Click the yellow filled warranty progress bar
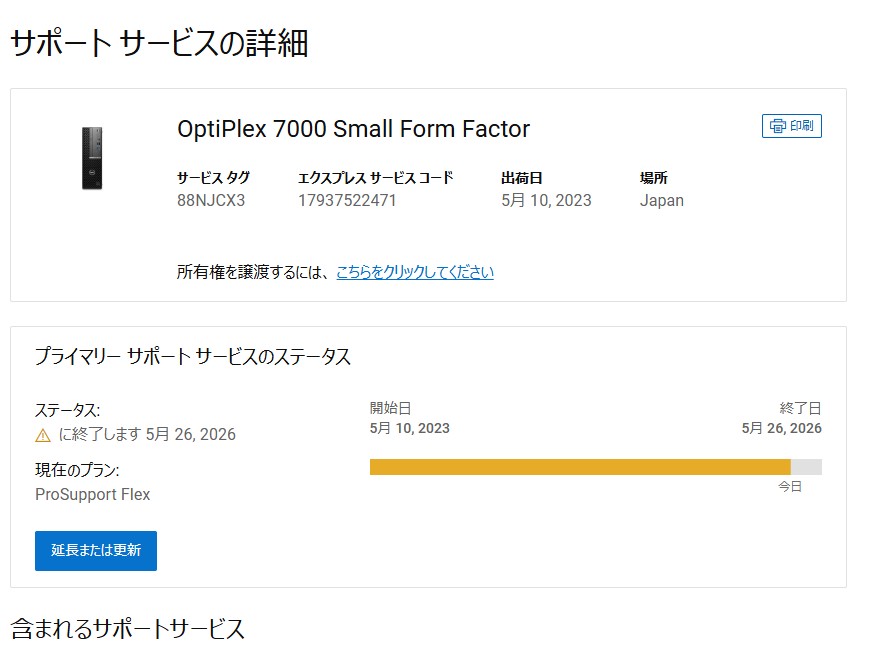The image size is (870, 663). (580, 467)
